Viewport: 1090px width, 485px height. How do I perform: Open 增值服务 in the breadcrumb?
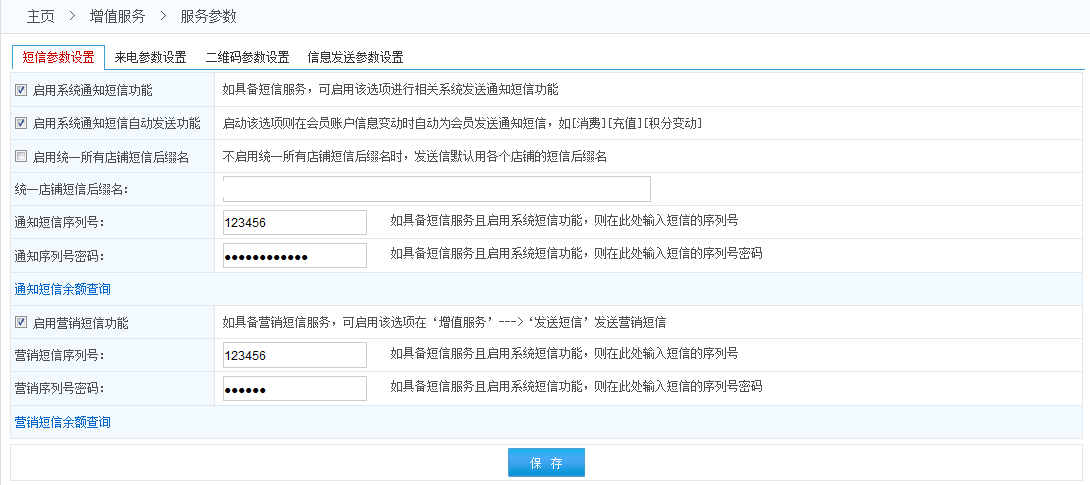[117, 16]
